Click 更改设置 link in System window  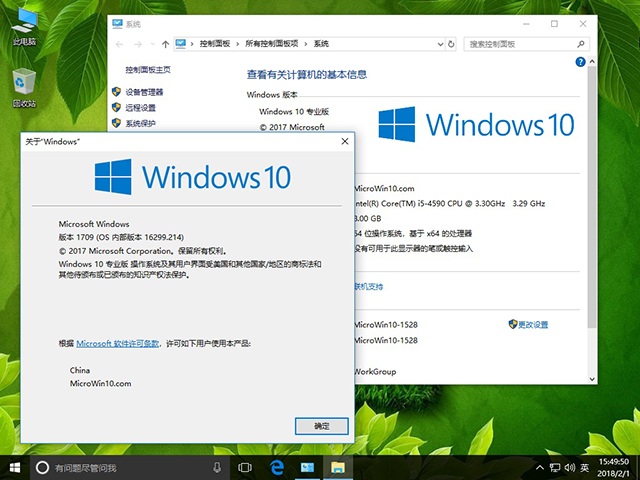(x=533, y=325)
